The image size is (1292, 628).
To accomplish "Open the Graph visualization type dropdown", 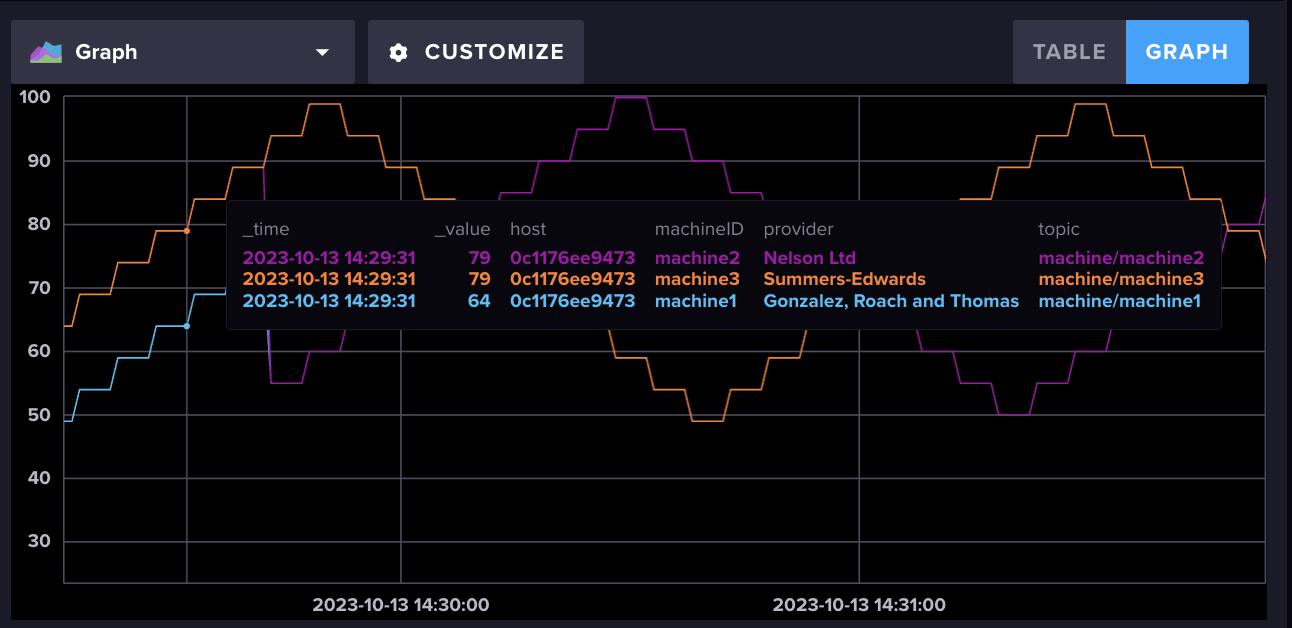I will 183,52.
